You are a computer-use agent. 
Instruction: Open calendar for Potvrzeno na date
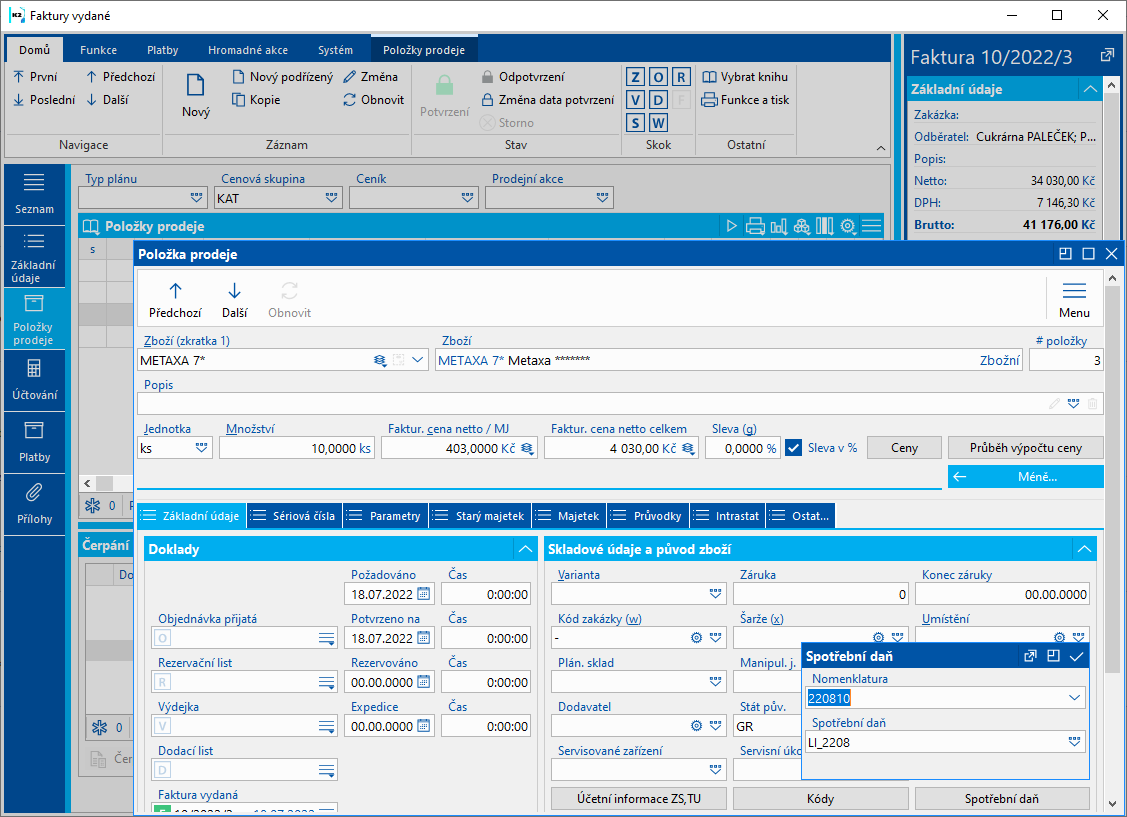424,638
